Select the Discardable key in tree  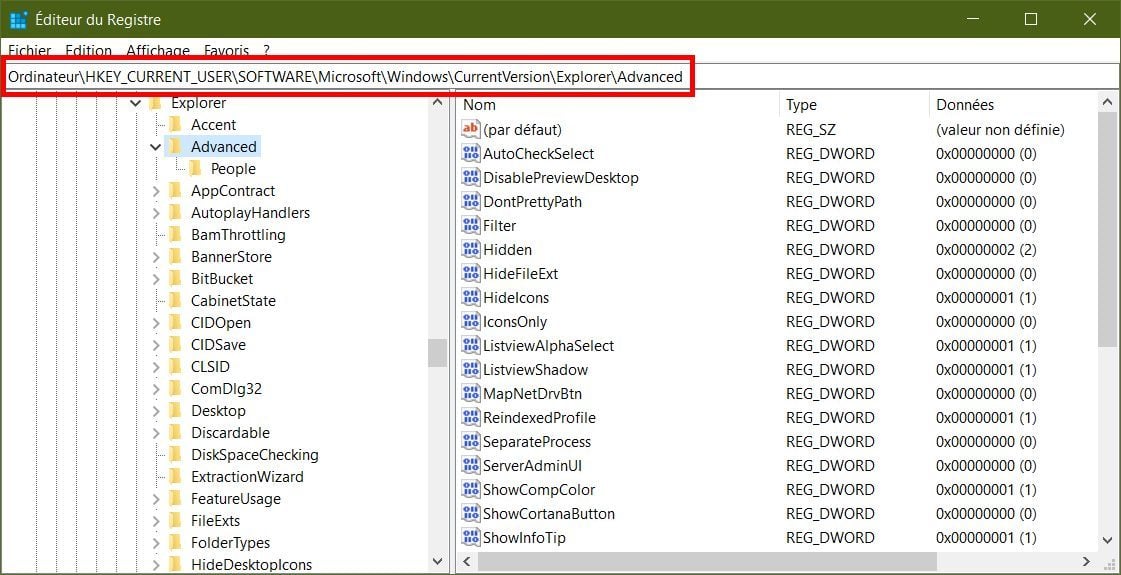click(x=230, y=433)
